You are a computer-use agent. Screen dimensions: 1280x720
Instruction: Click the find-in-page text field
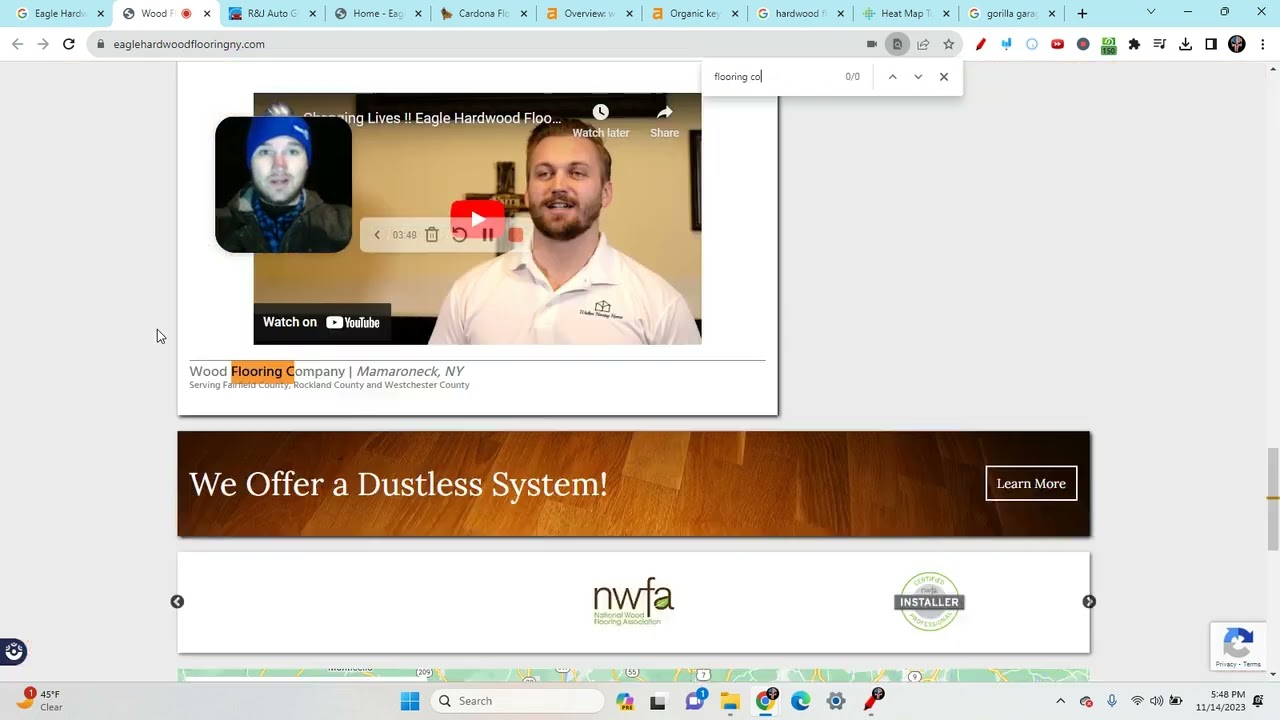point(774,77)
